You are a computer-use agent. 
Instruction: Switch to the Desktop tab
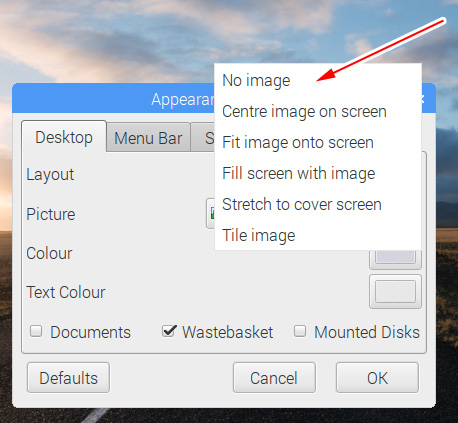64,137
